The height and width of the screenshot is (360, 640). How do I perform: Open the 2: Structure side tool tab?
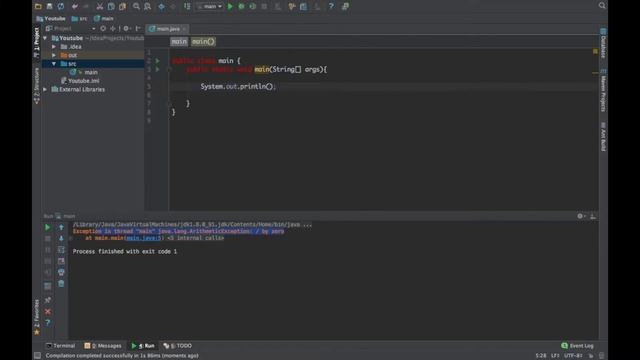[37, 86]
